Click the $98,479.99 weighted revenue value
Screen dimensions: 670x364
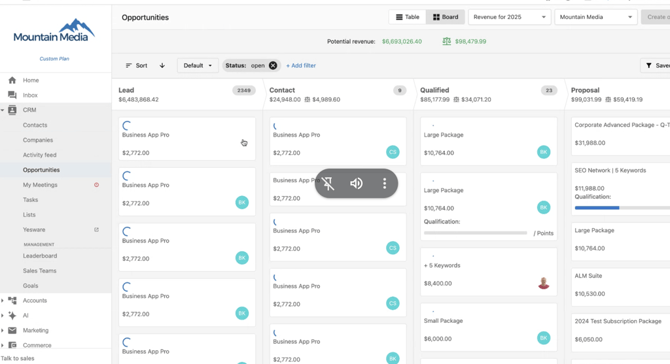[470, 41]
